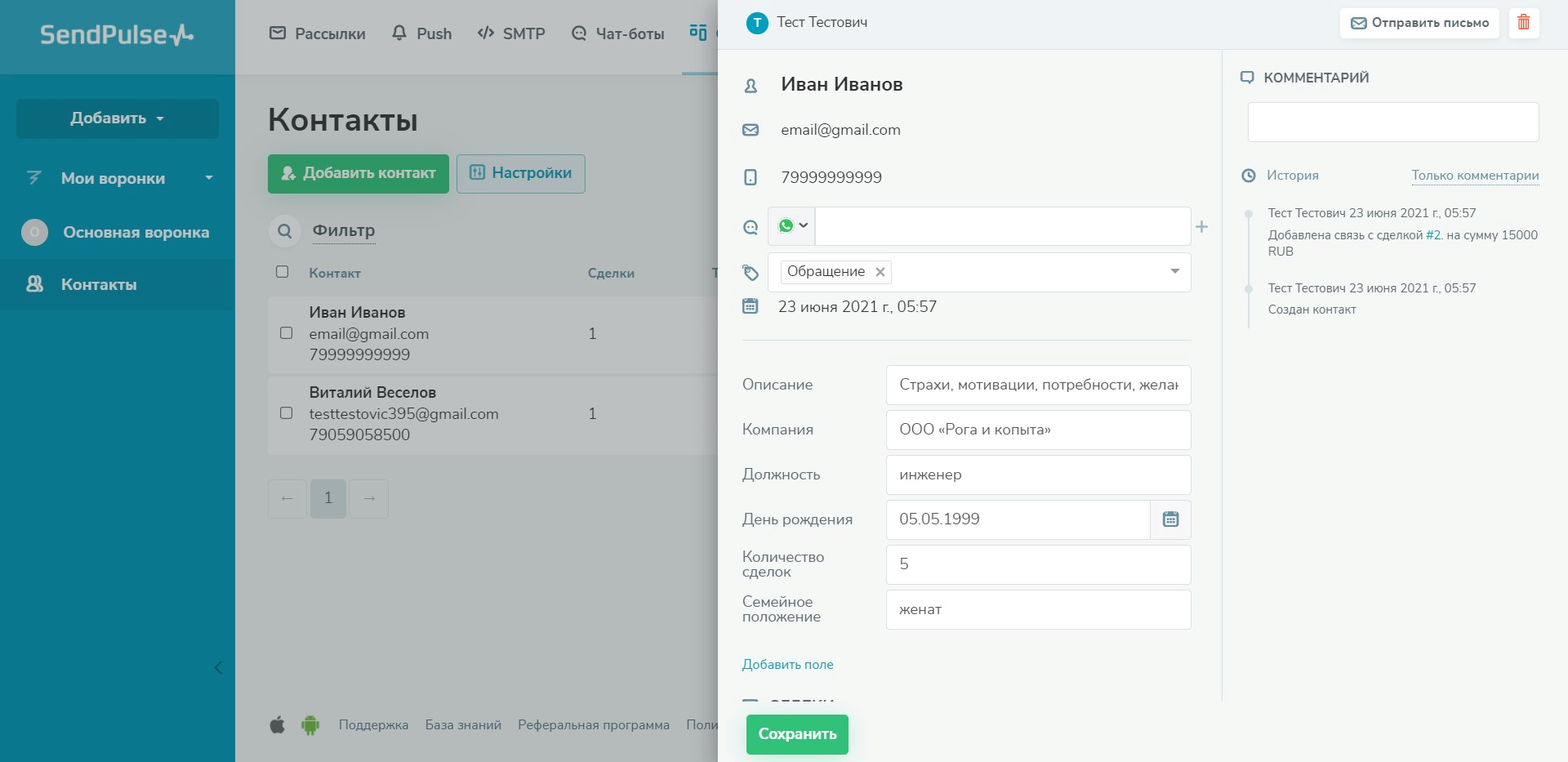The width and height of the screenshot is (1568, 762).
Task: Open the Push menu
Action: click(x=421, y=33)
